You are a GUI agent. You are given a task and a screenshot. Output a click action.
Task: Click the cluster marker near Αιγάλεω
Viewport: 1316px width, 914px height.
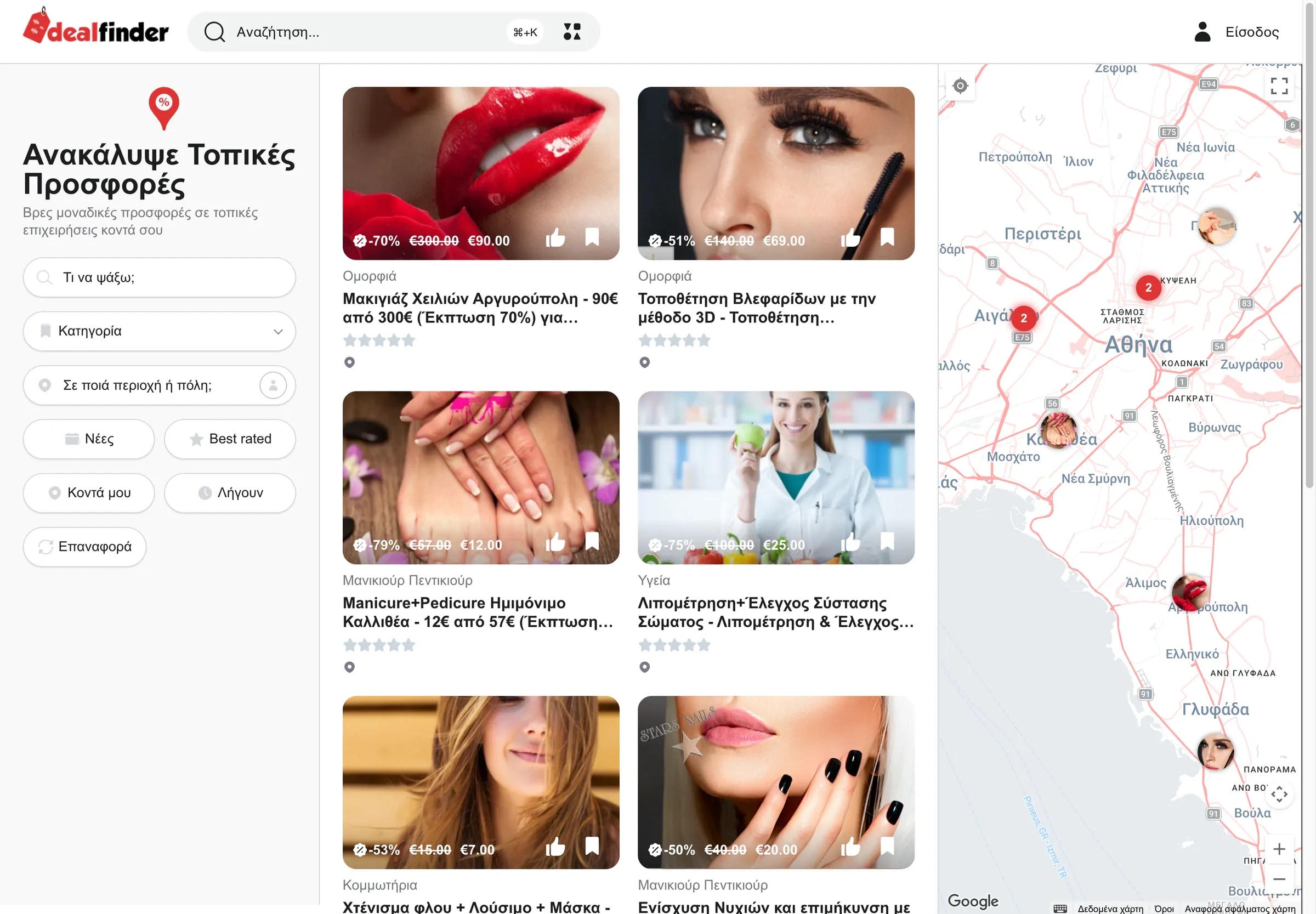[x=1024, y=318]
